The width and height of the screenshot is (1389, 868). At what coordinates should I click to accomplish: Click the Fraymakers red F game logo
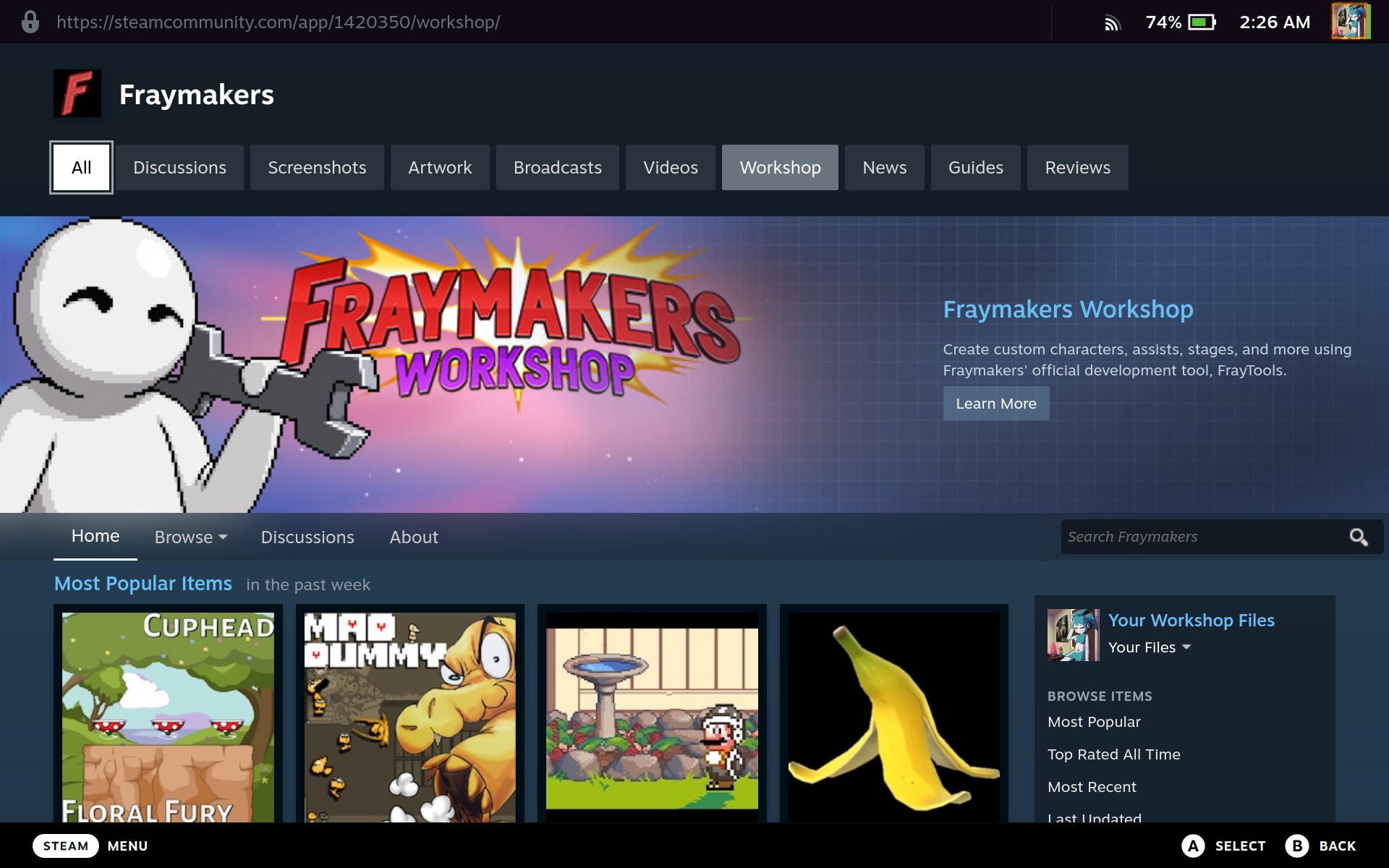[x=77, y=93]
